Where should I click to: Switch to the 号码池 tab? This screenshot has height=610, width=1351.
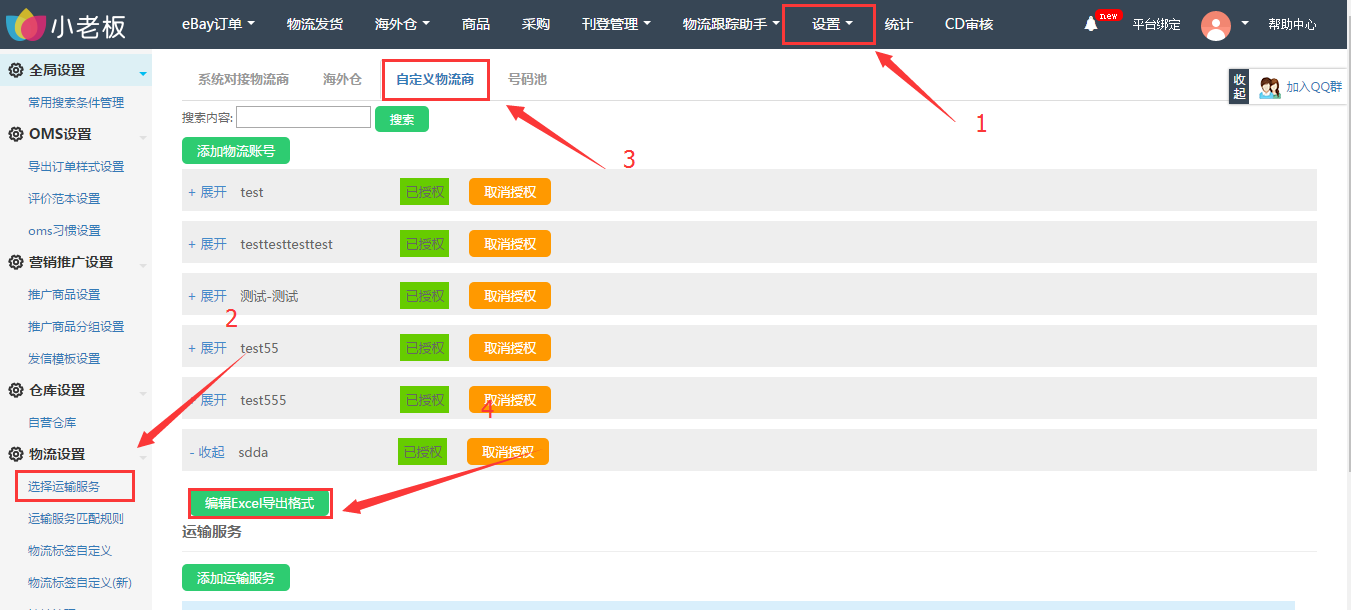pos(527,79)
